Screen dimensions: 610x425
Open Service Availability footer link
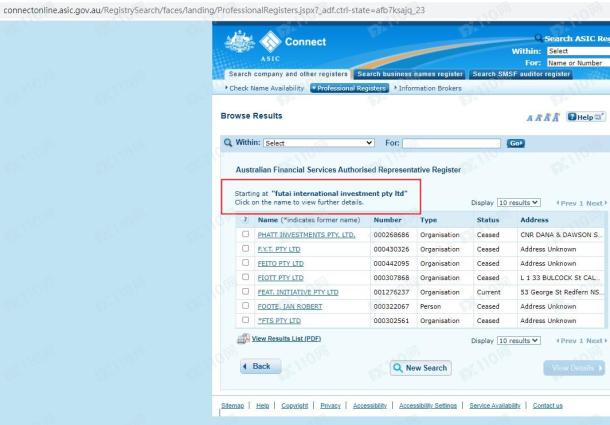pyautogui.click(x=495, y=406)
